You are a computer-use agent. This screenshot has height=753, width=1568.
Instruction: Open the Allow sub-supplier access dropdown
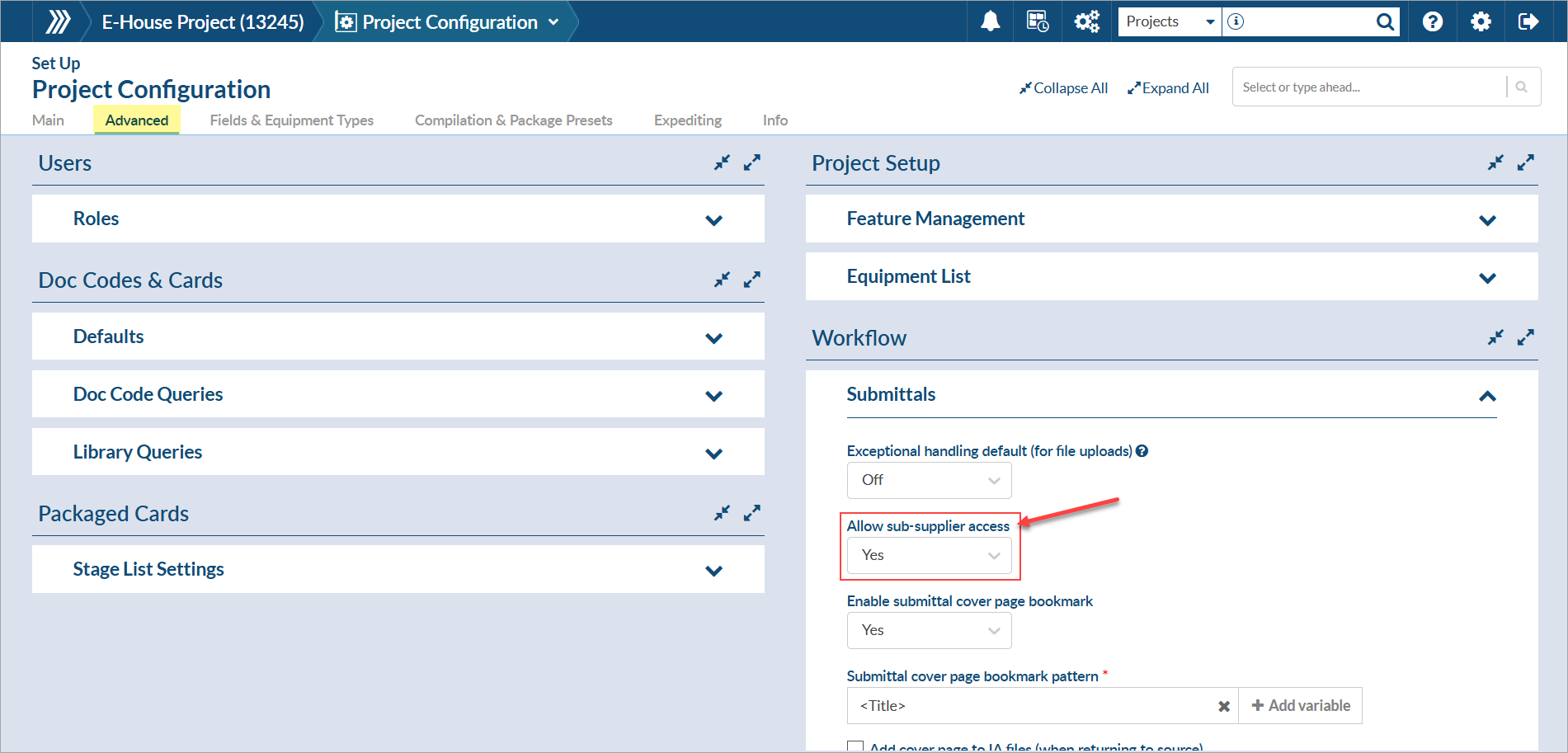(929, 556)
